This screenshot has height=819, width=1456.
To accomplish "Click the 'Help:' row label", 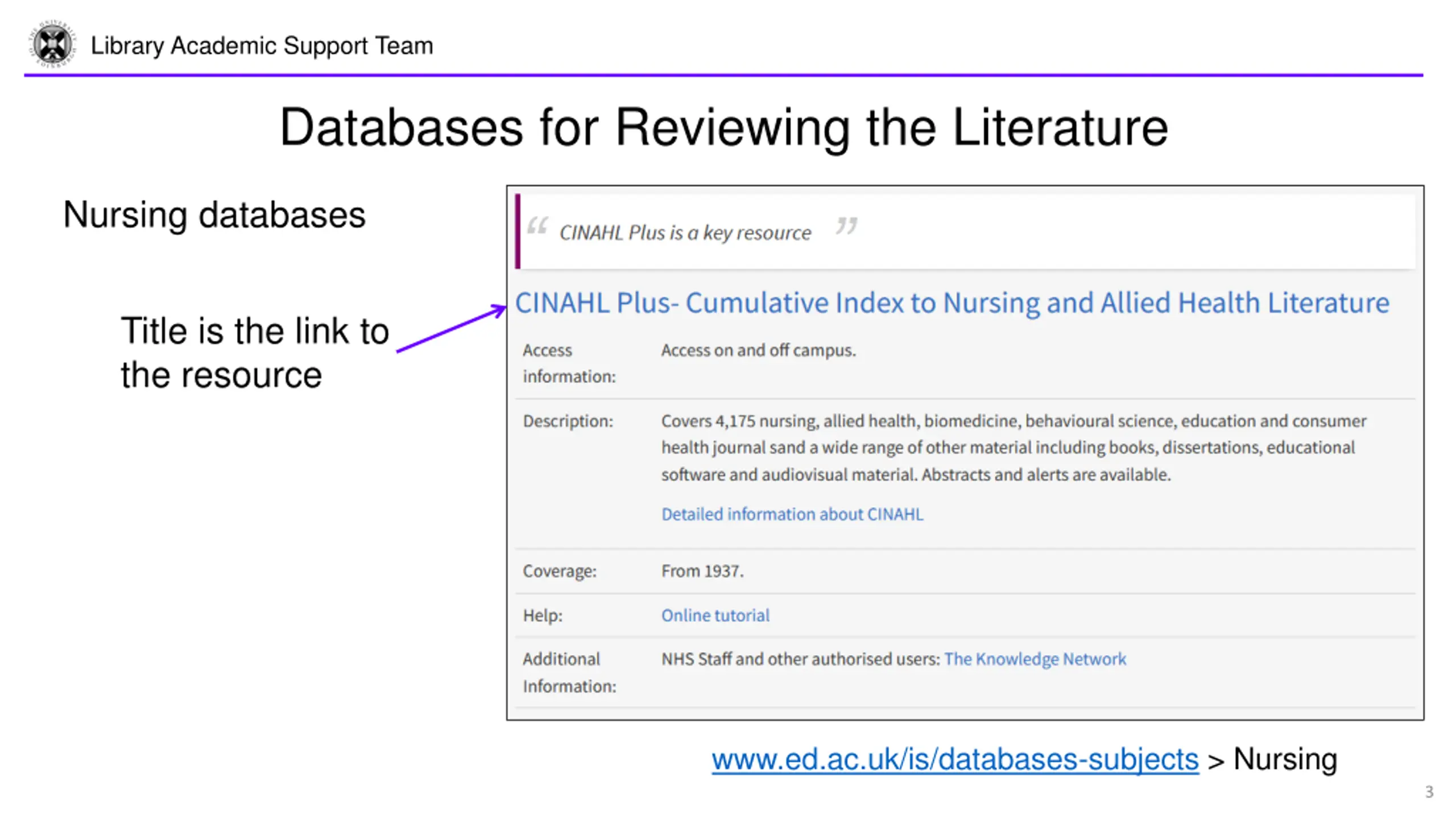I will [x=543, y=615].
